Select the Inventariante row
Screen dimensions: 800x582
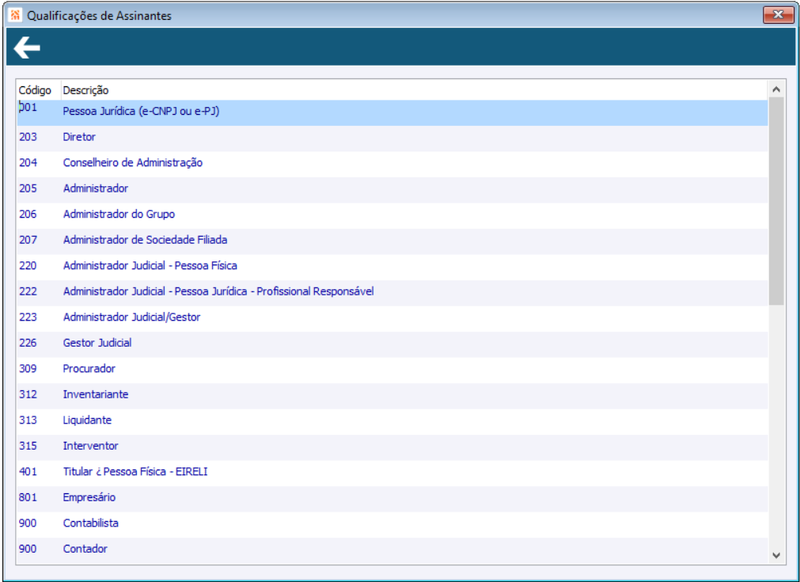[x=392, y=396]
